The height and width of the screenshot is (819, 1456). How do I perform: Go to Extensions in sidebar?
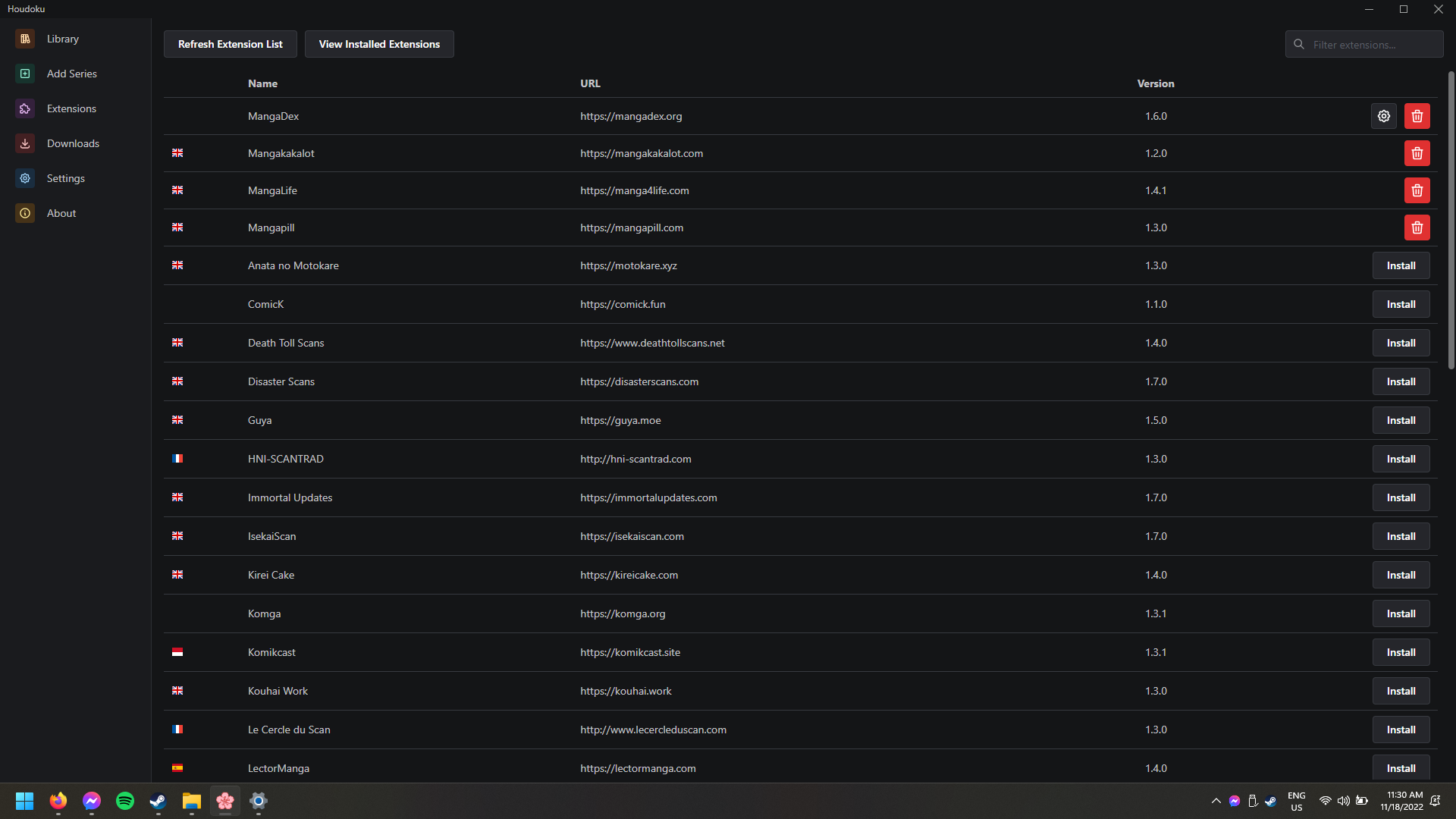(x=71, y=108)
